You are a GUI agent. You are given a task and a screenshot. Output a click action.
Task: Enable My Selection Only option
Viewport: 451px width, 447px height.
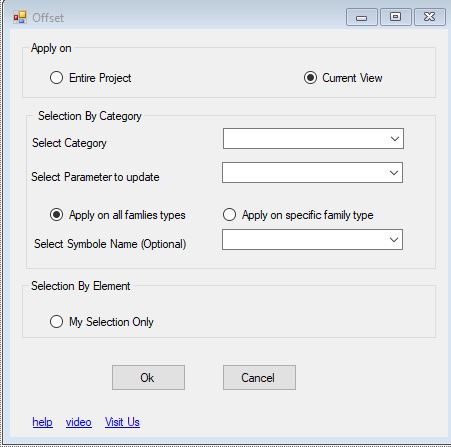[x=56, y=322]
